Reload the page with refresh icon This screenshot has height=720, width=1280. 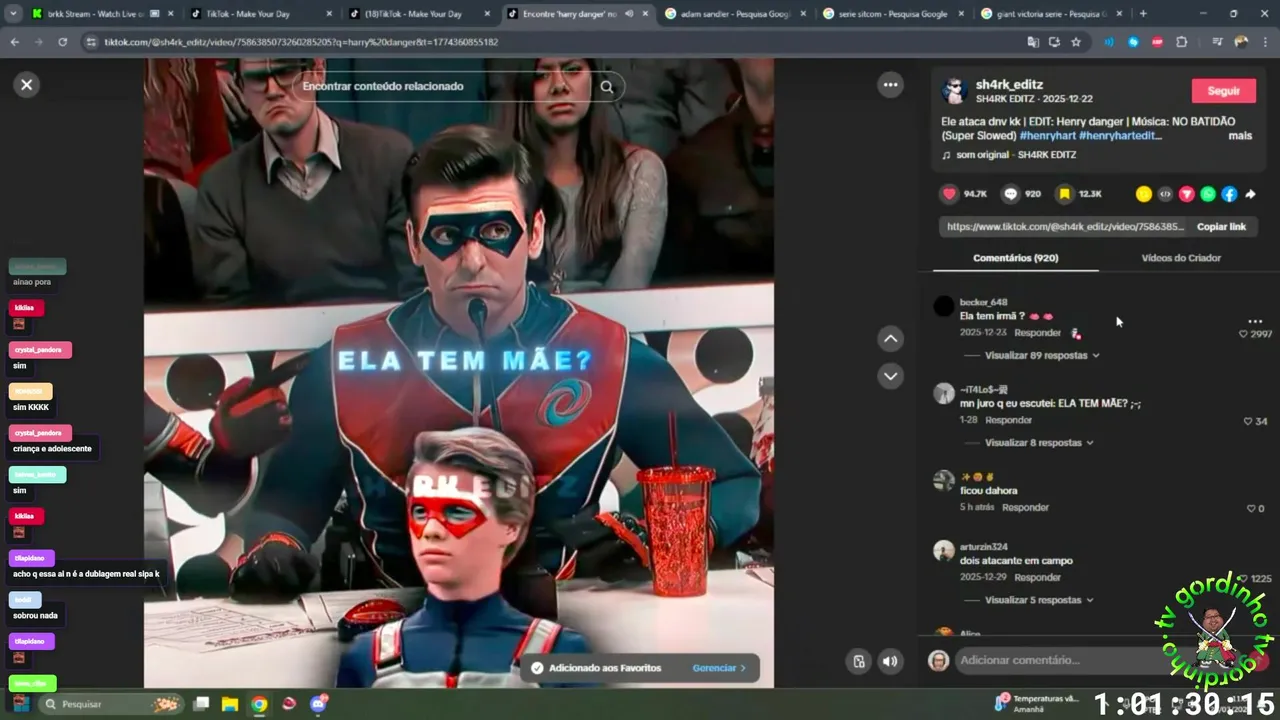click(62, 42)
